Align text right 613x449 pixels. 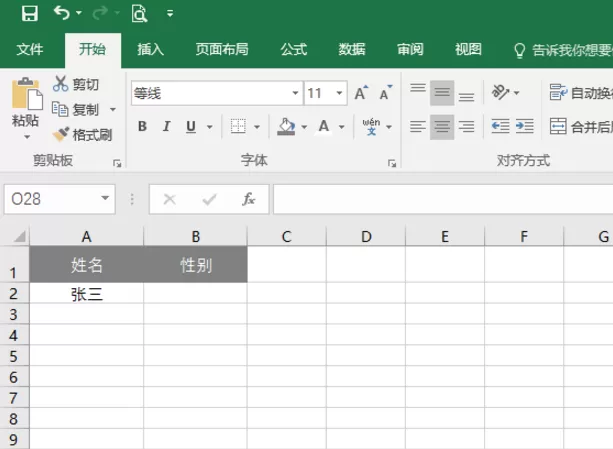[x=466, y=126]
